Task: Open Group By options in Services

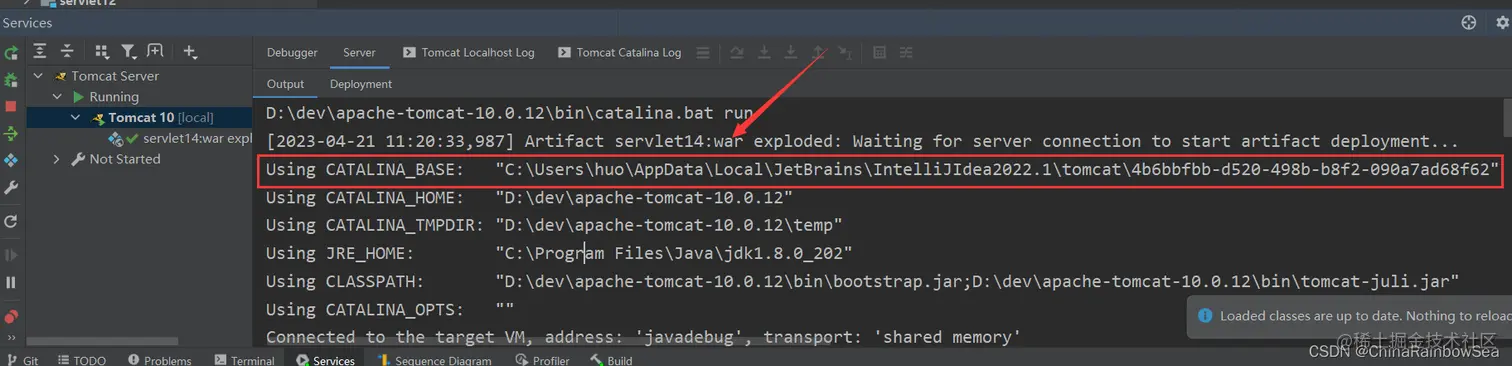Action: click(x=101, y=51)
